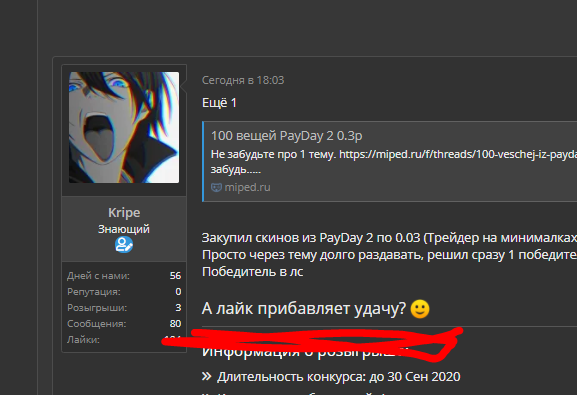Open the '100 вещей PayDay 2 0.3р' link title
Screen dimensions: 577x395
point(286,136)
